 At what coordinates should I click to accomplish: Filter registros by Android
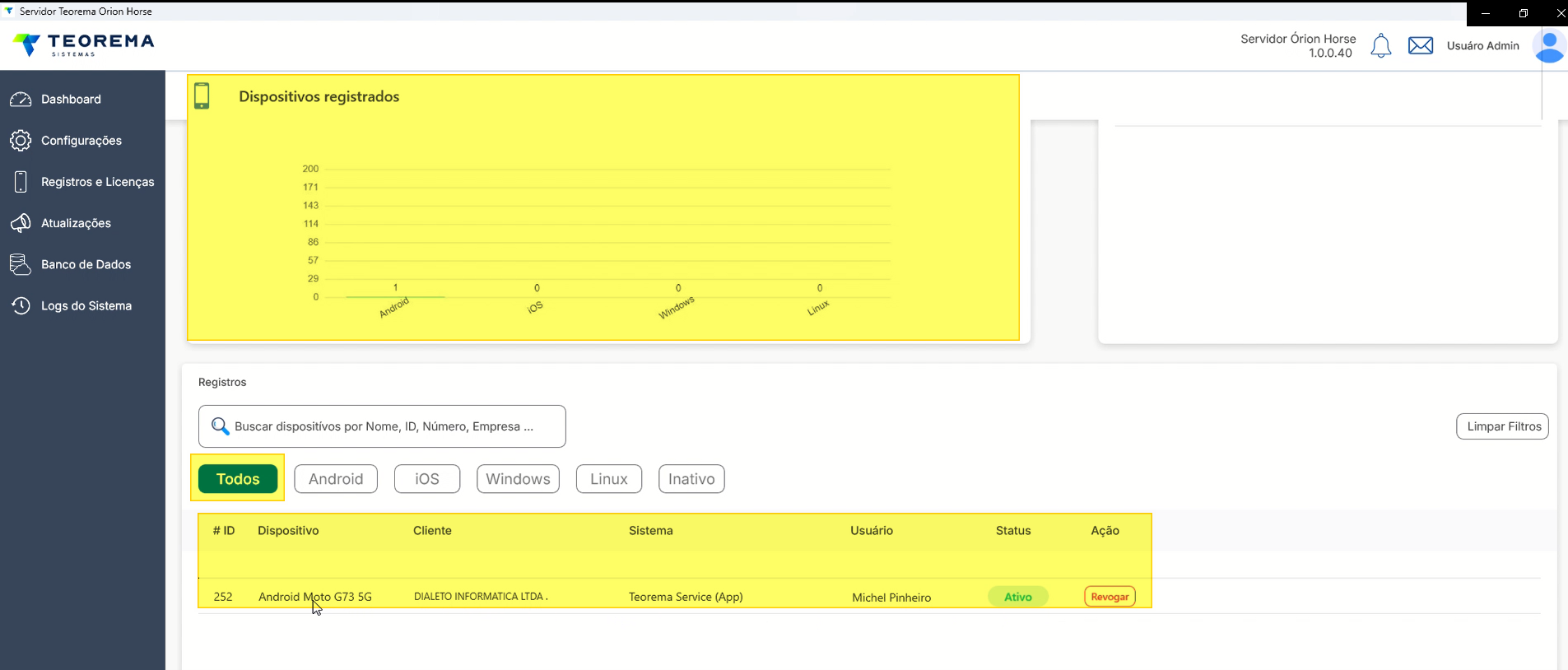(x=336, y=479)
